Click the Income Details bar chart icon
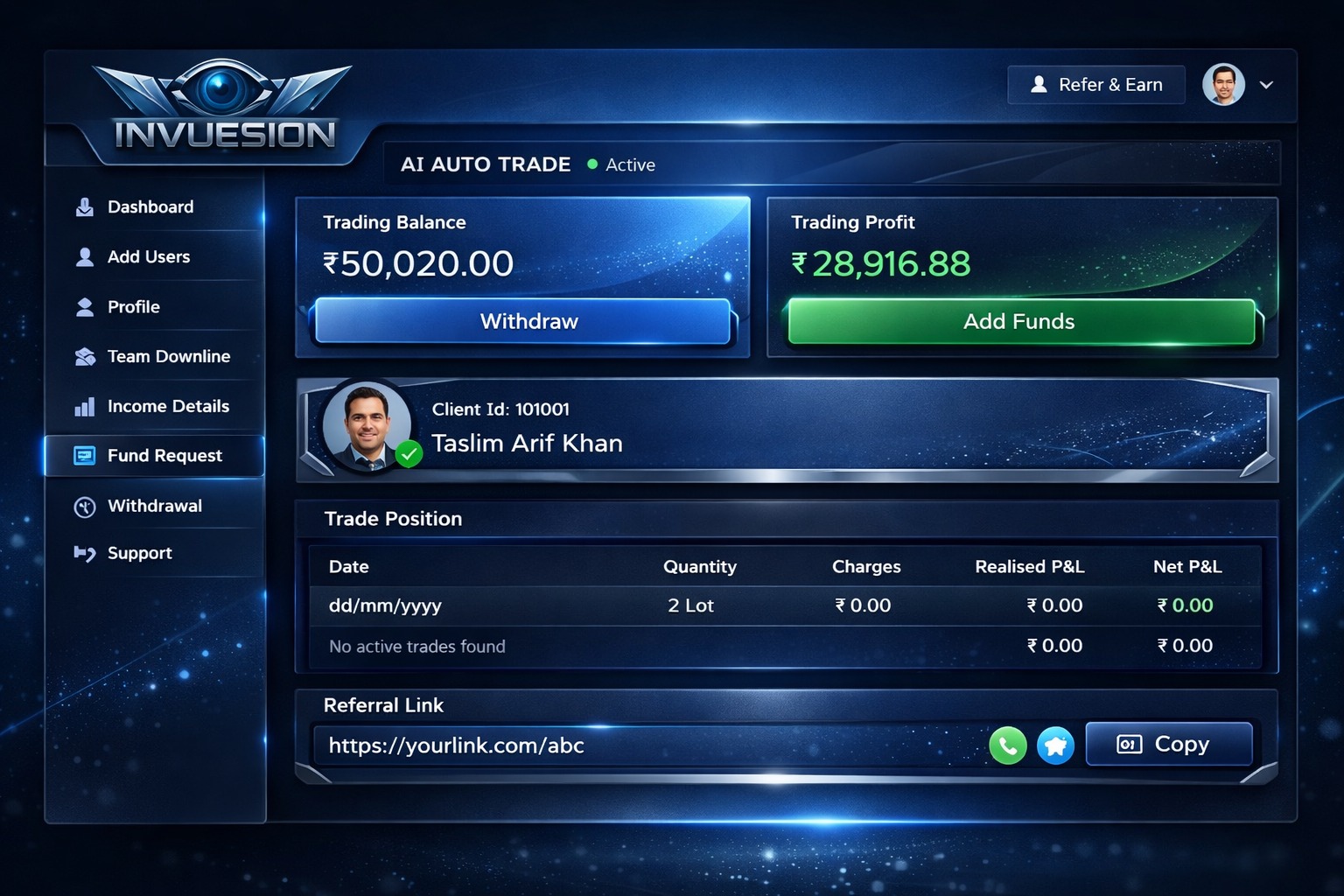1344x896 pixels. click(x=85, y=407)
